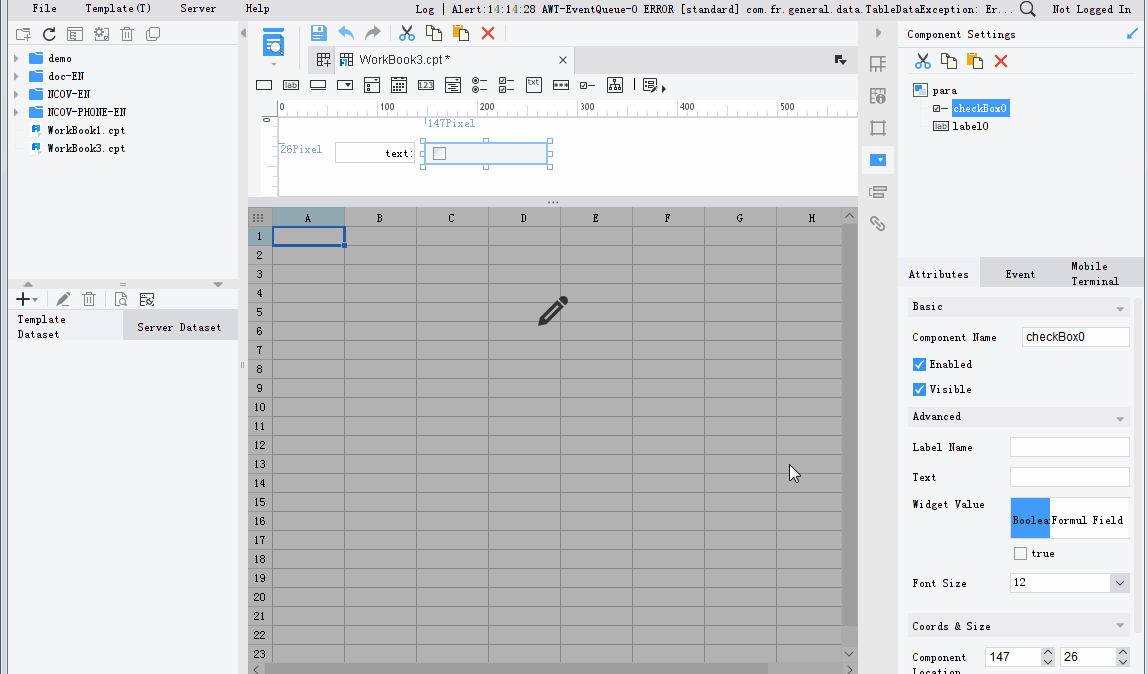This screenshot has height=674, width=1148.
Task: Expand the demo folder
Action: tap(16, 58)
